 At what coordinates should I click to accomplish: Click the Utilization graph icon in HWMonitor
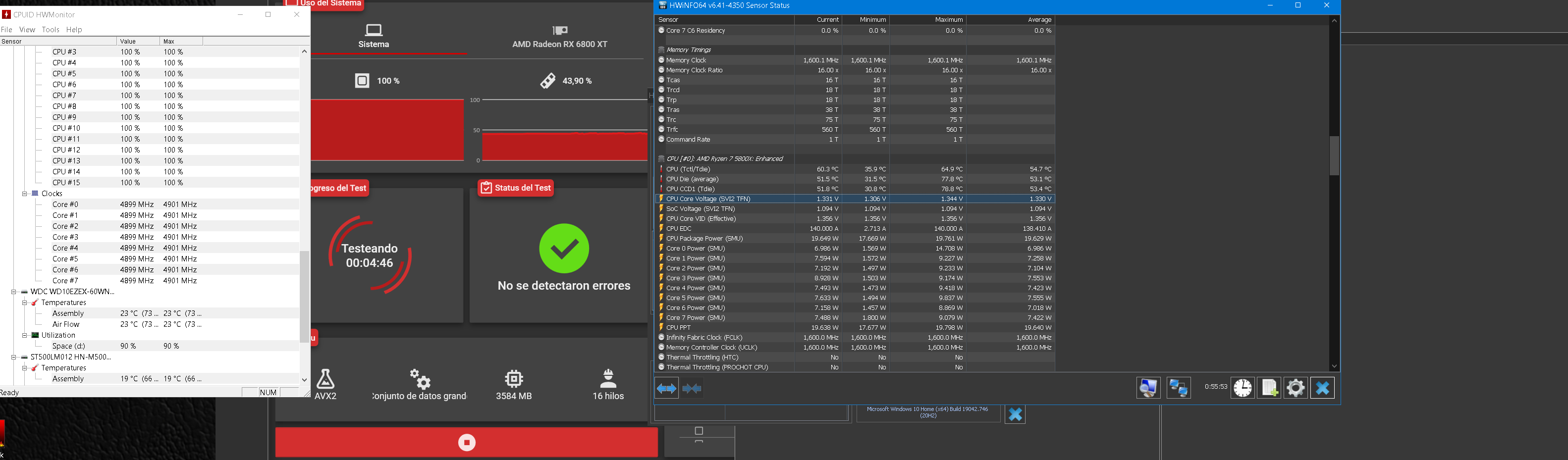click(35, 335)
